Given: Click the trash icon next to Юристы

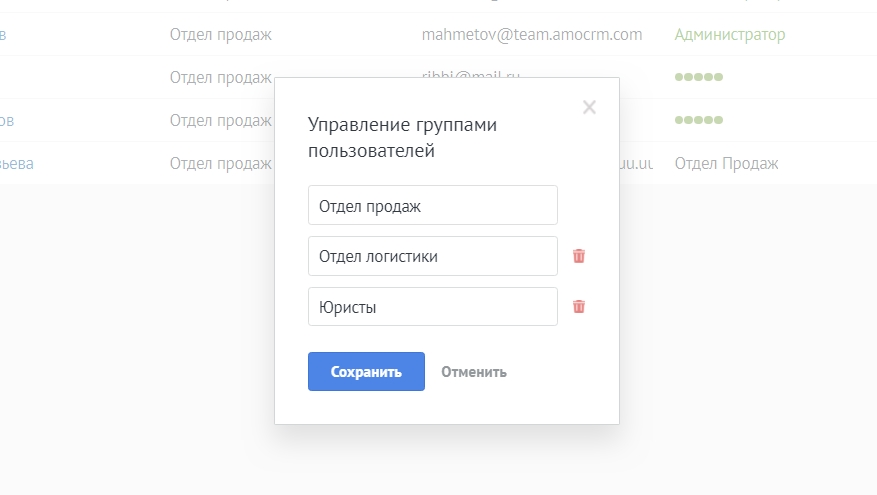Looking at the screenshot, I should (x=579, y=307).
